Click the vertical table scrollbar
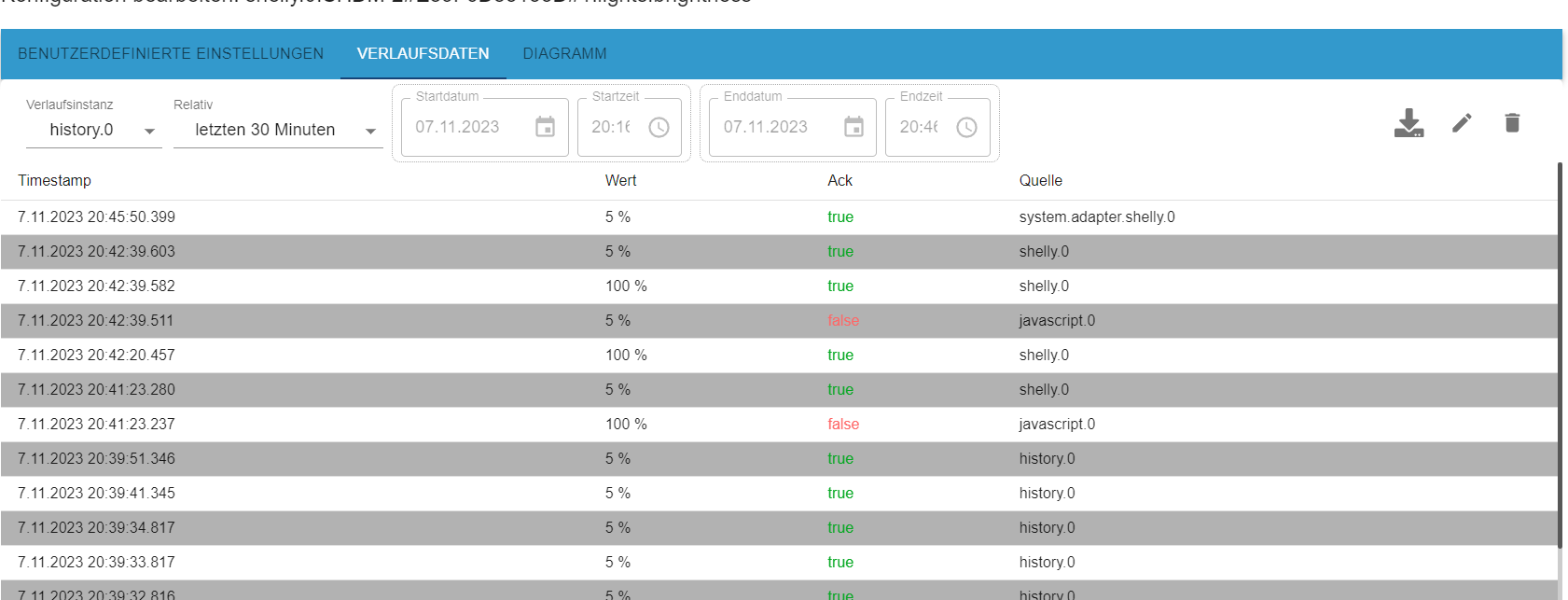The width and height of the screenshot is (1568, 600). pos(1560,355)
